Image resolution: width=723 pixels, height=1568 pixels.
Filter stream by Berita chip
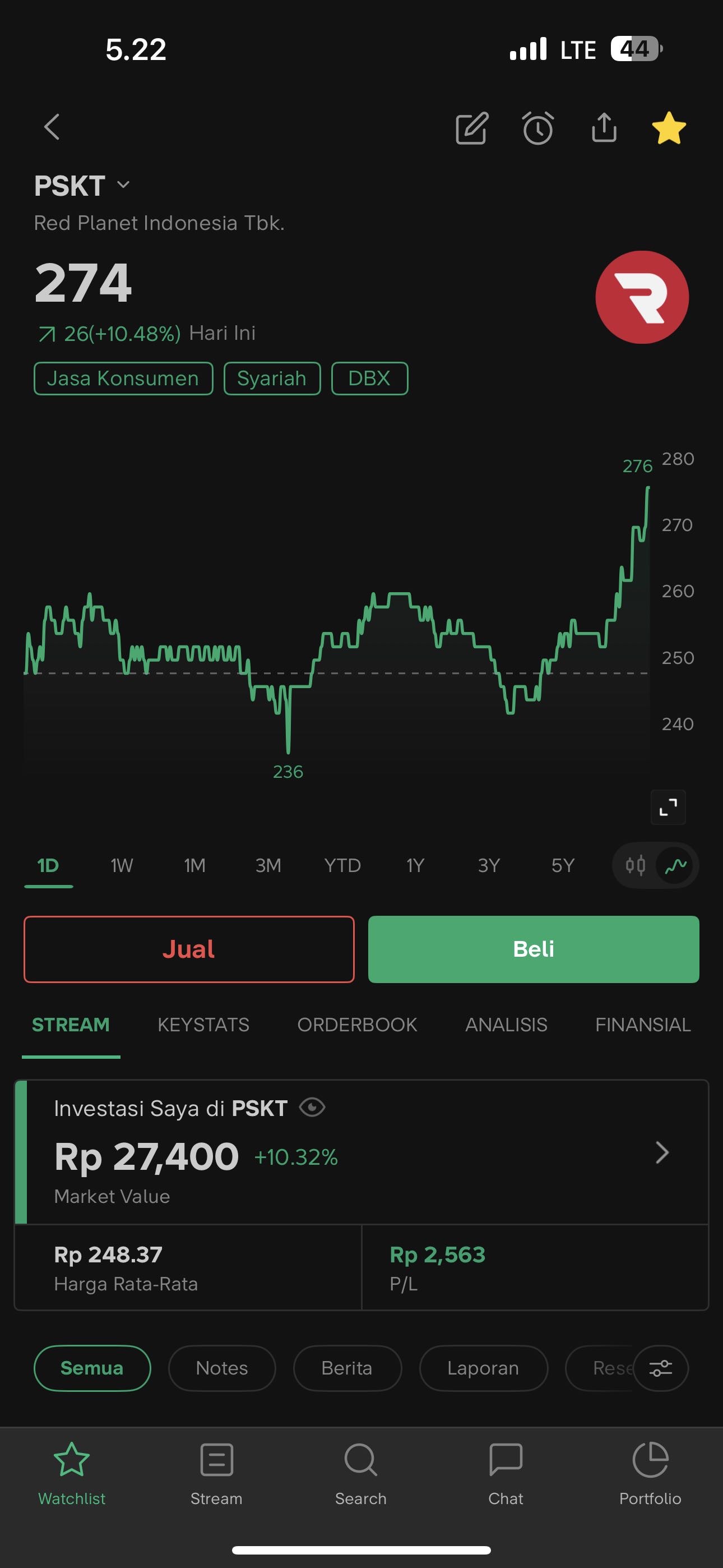[x=347, y=1368]
